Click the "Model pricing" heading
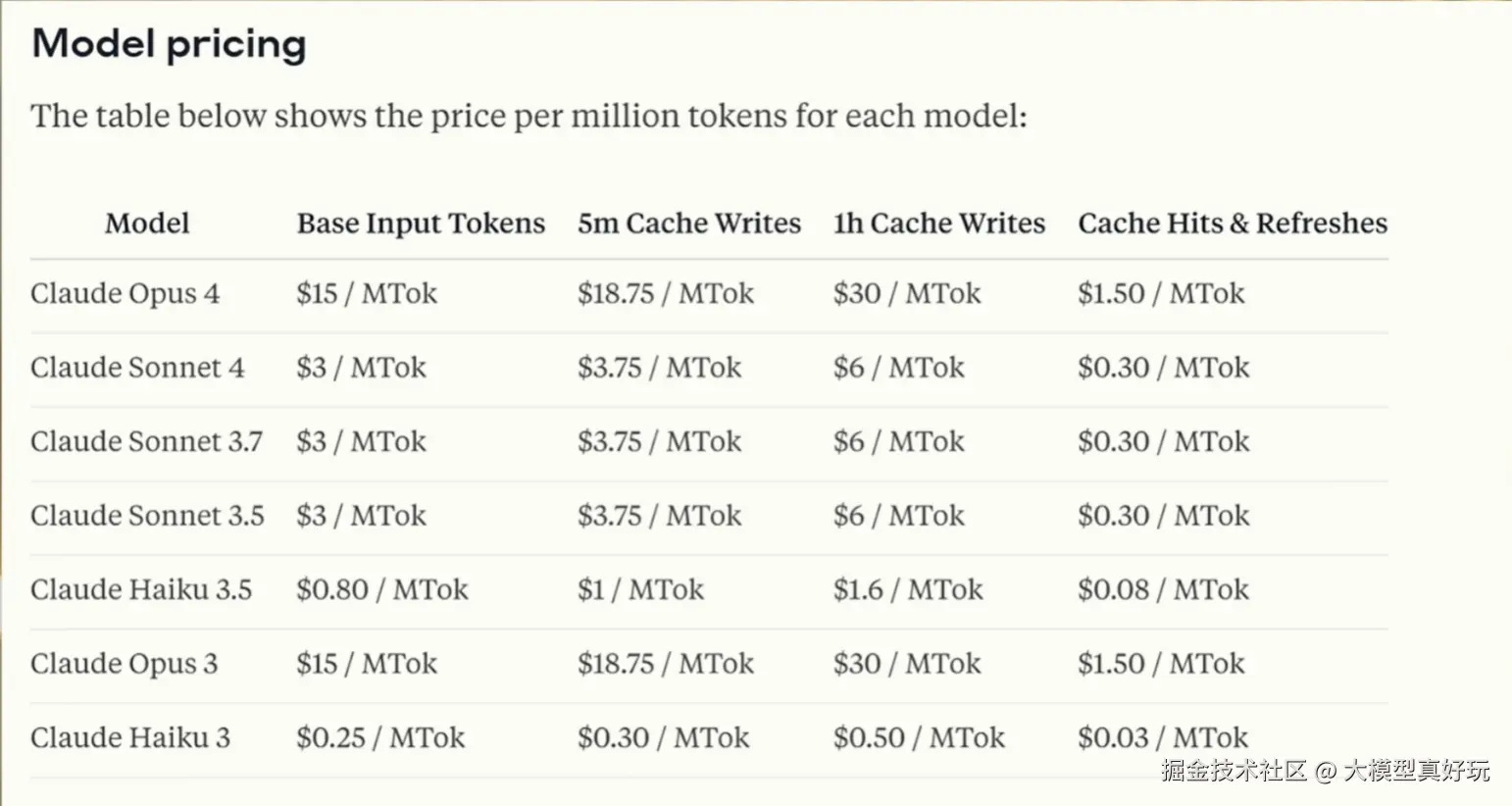The height and width of the screenshot is (806, 1512). pos(169,44)
